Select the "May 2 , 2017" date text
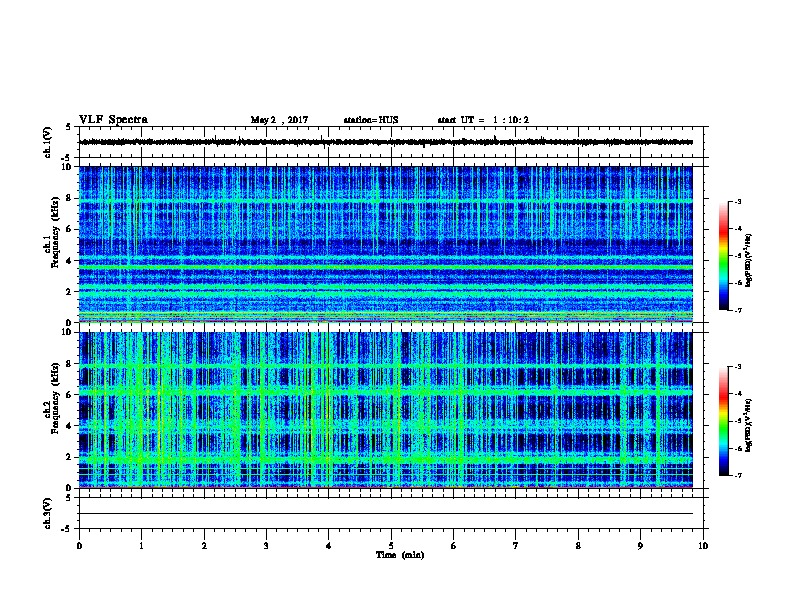The image size is (792, 612). coord(279,120)
